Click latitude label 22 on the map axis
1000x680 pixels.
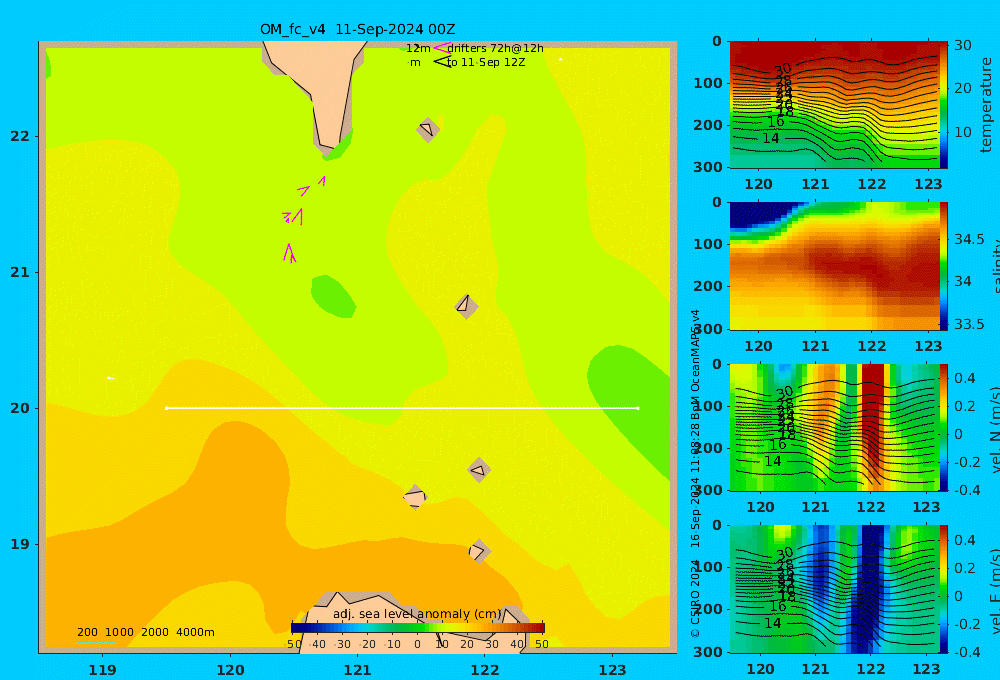pos(20,136)
